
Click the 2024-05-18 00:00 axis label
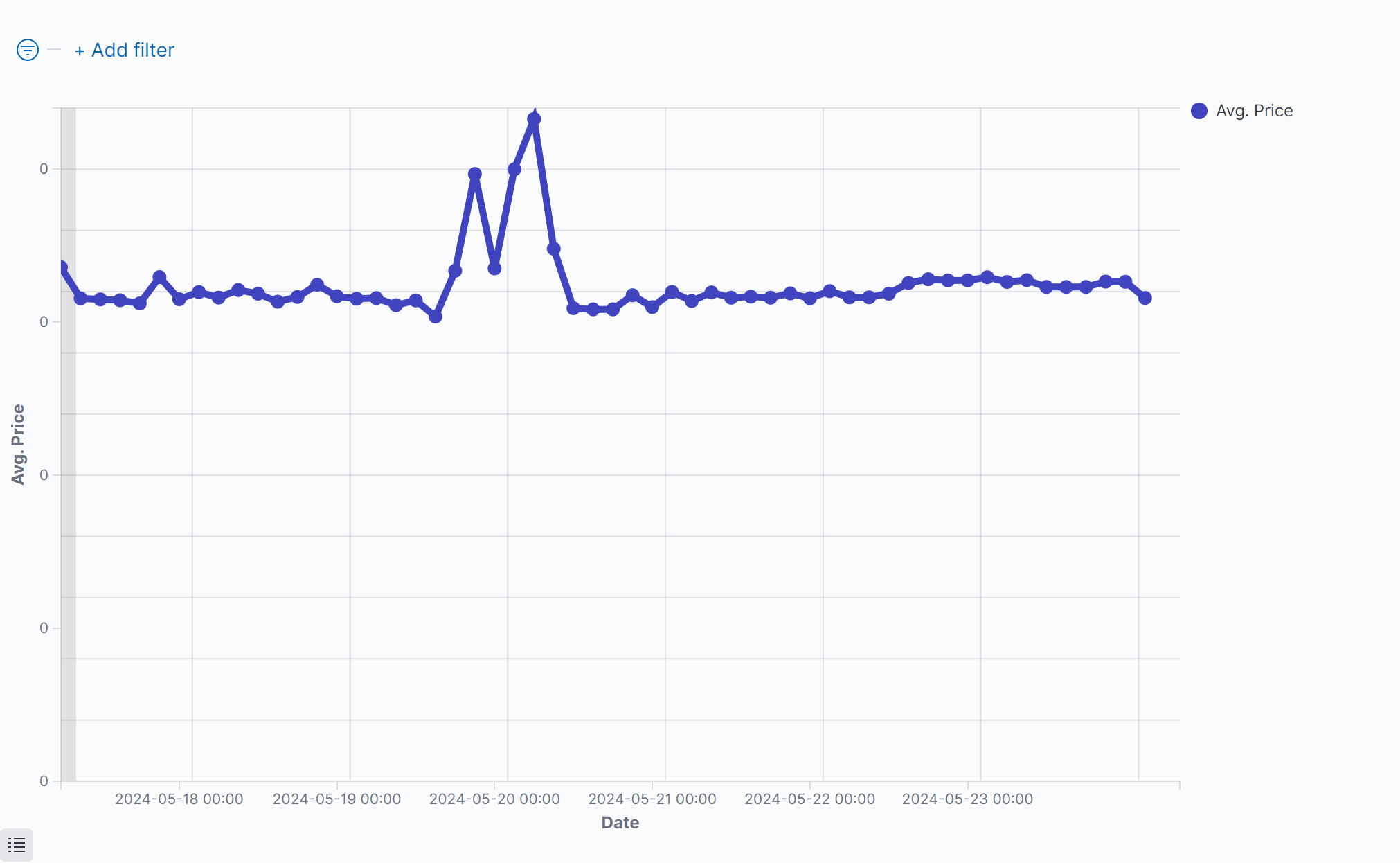click(179, 799)
